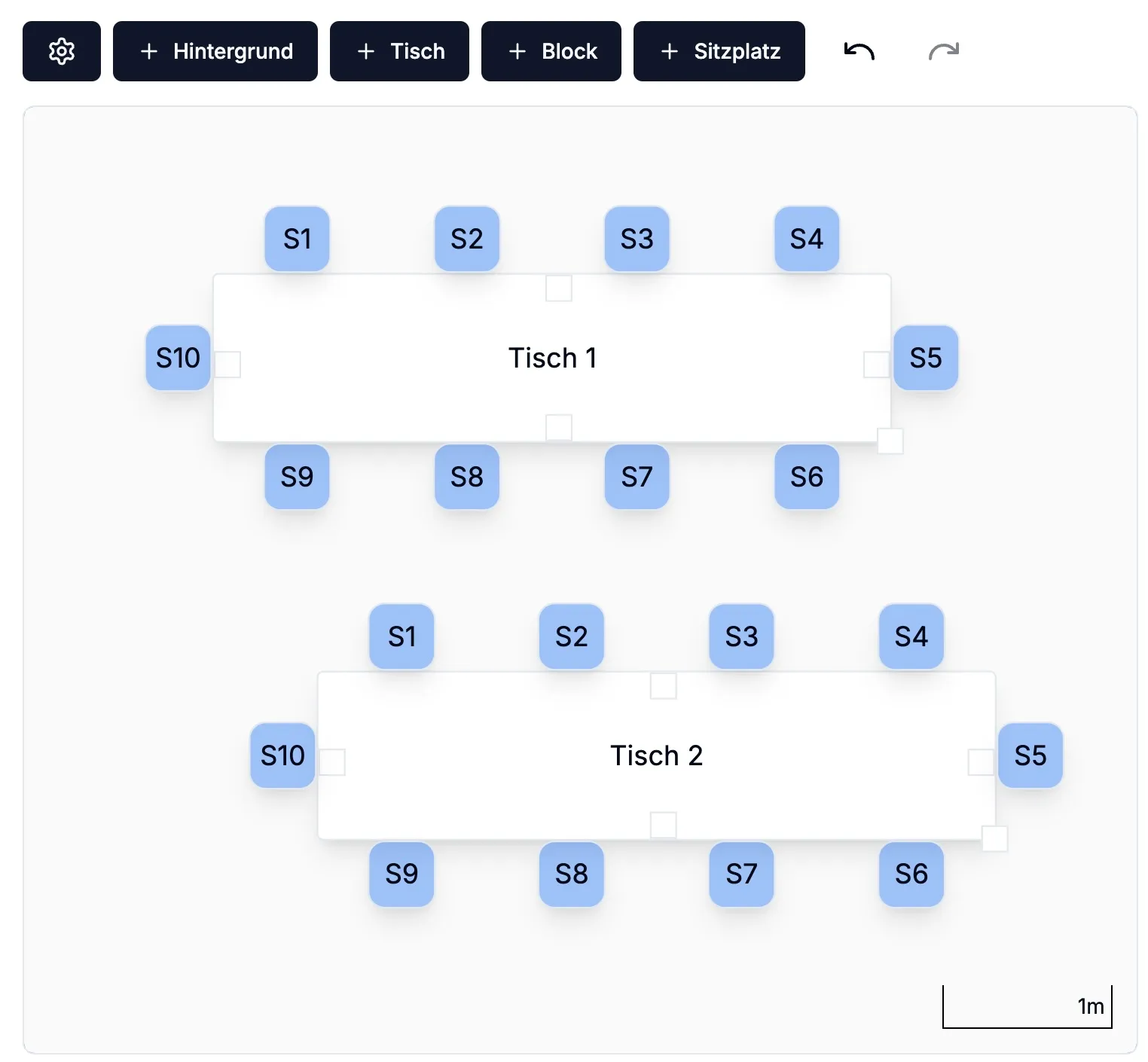Select seat S3 of Tisch 2
This screenshot has width=1148, height=1062.
click(x=741, y=636)
